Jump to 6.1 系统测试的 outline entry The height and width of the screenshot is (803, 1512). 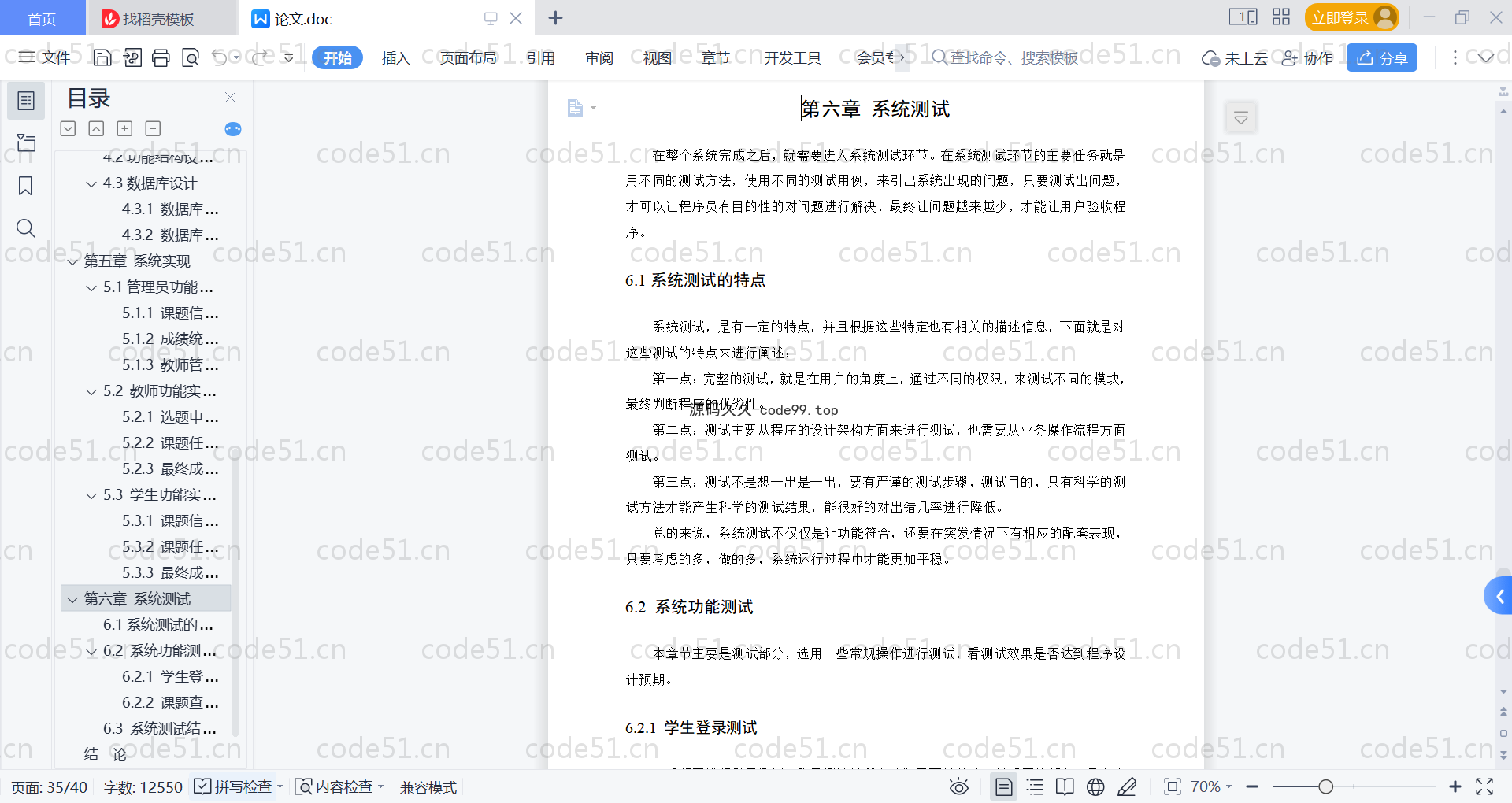pos(157,625)
